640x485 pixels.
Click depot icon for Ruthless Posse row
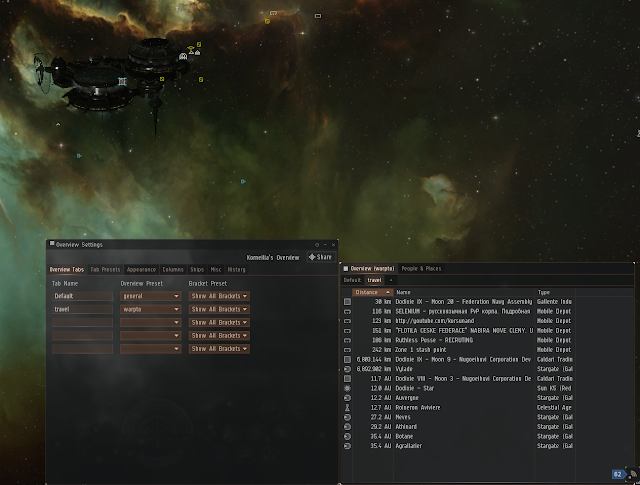tap(347, 340)
